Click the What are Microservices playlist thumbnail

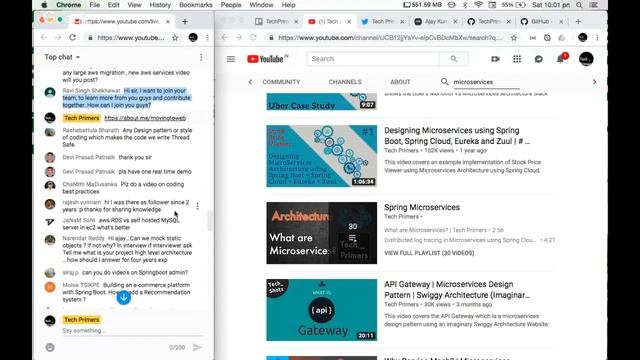(x=322, y=233)
